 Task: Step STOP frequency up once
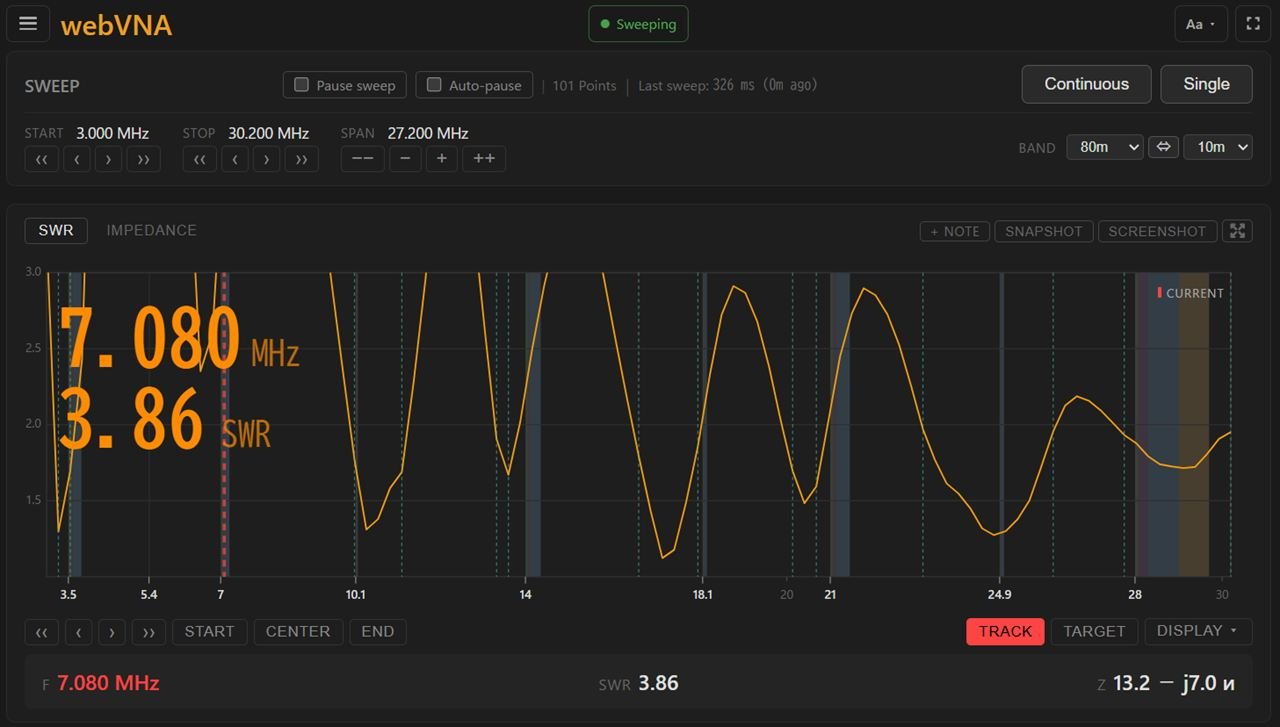(x=266, y=159)
